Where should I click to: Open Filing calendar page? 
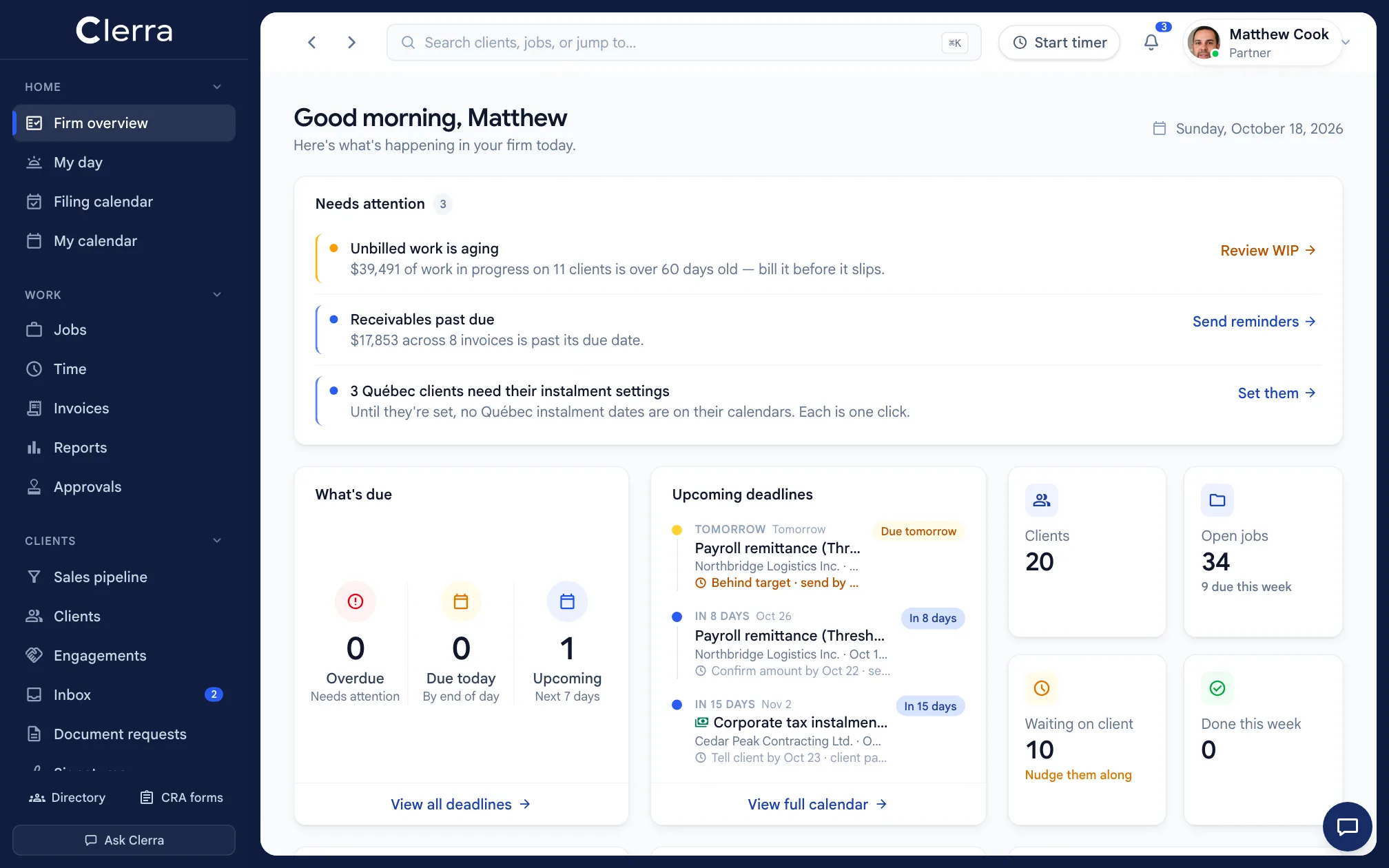point(124,202)
